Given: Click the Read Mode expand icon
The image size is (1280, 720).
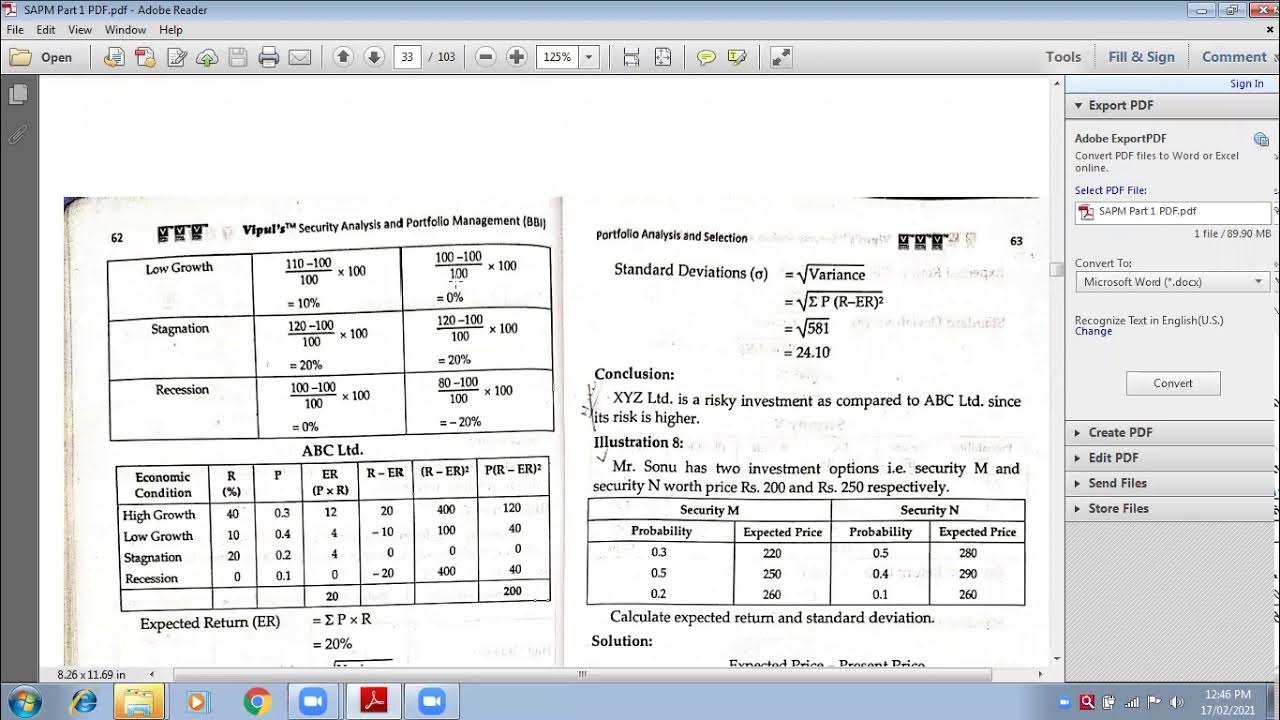Looking at the screenshot, I should coord(781,57).
